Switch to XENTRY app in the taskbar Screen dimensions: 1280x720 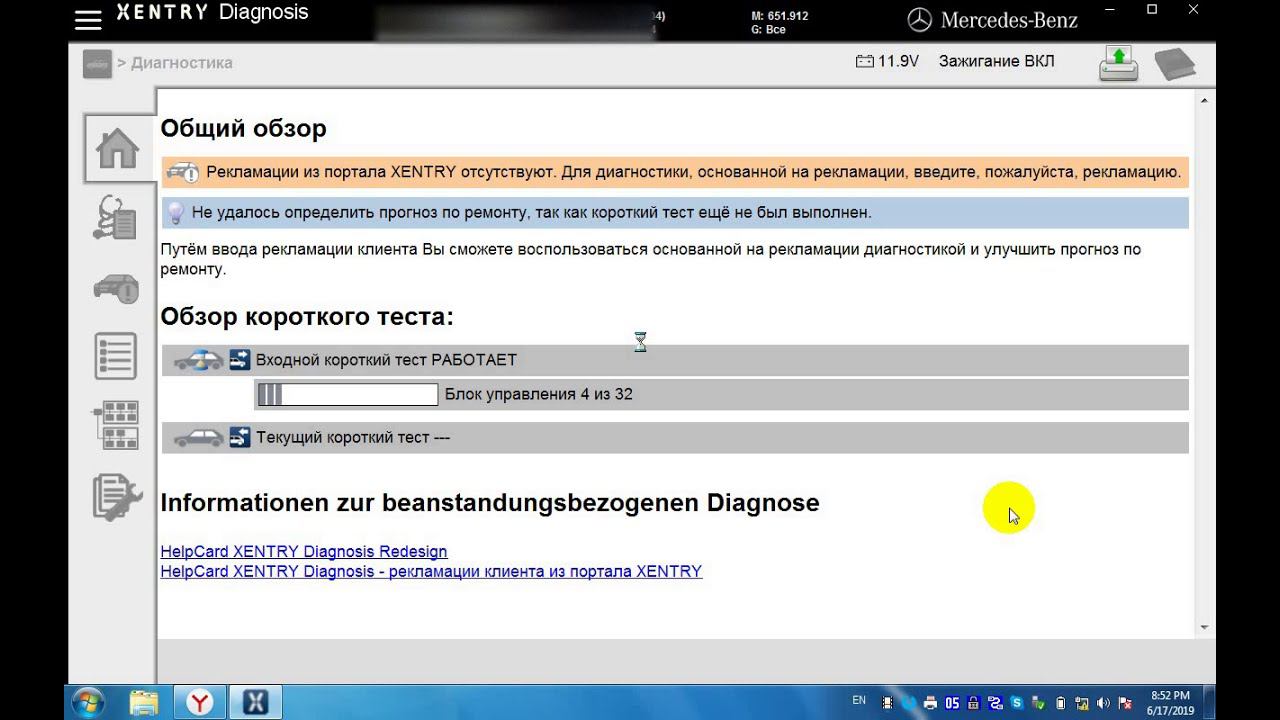click(256, 702)
